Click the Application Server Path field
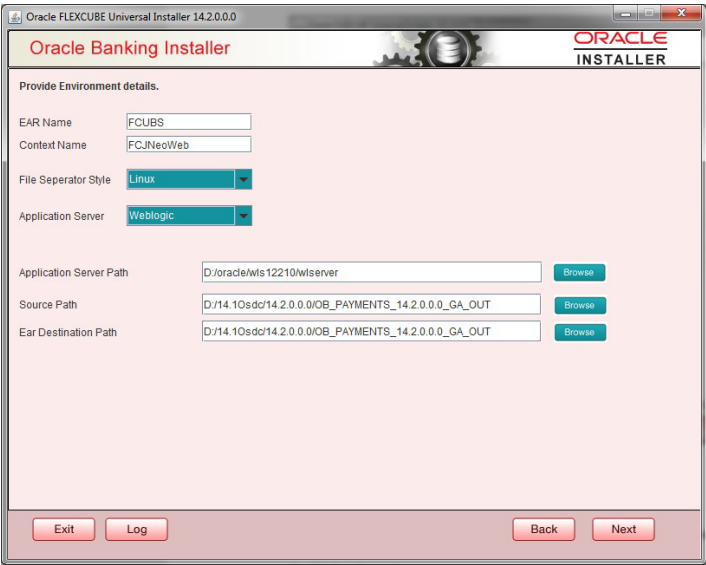Viewport: 706px width, 565px height. 371,272
